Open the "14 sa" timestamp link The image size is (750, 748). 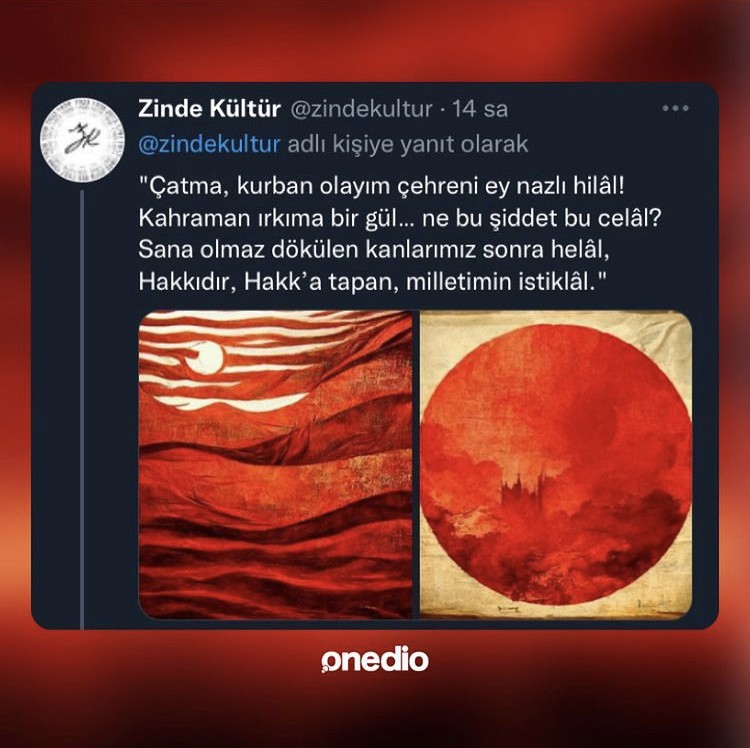coord(480,109)
